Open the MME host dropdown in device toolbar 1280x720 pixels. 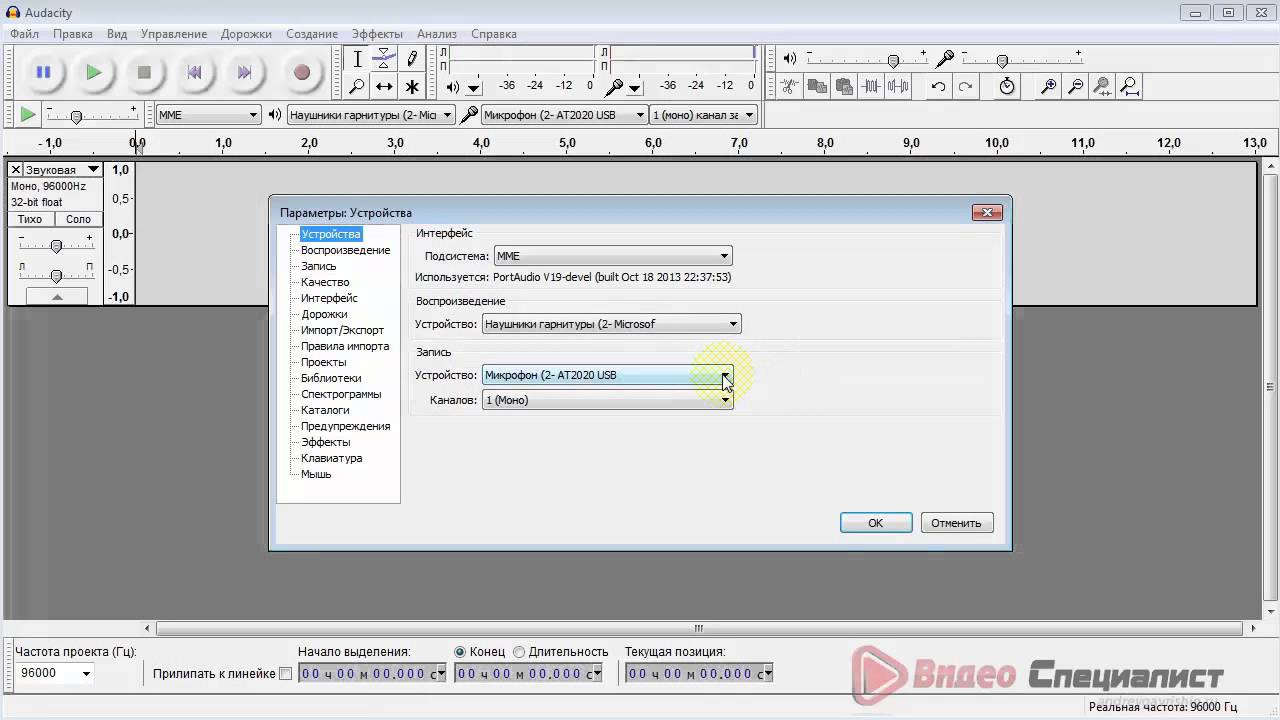point(208,115)
